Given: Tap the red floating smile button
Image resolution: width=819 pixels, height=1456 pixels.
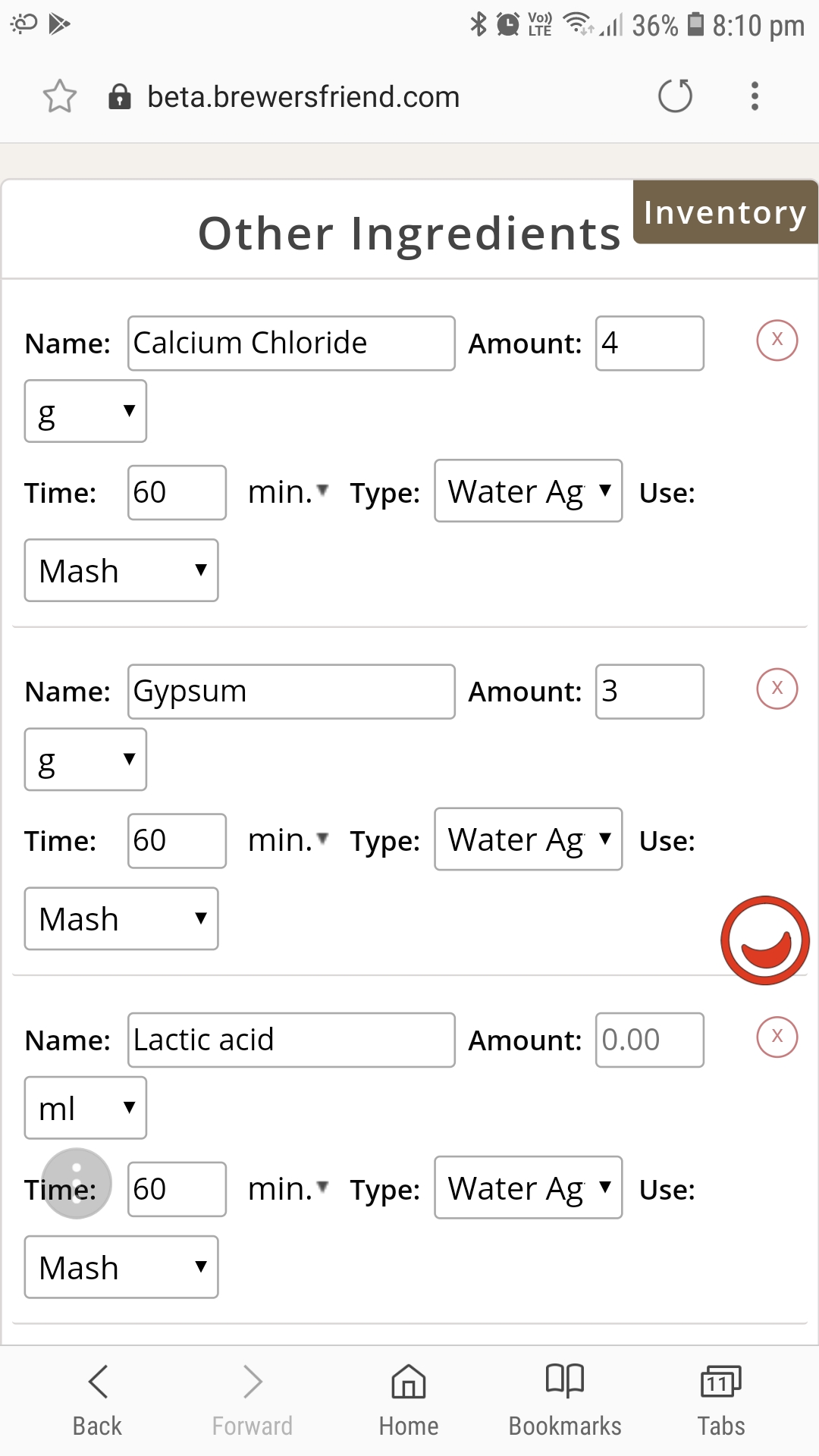Looking at the screenshot, I should pos(765,940).
